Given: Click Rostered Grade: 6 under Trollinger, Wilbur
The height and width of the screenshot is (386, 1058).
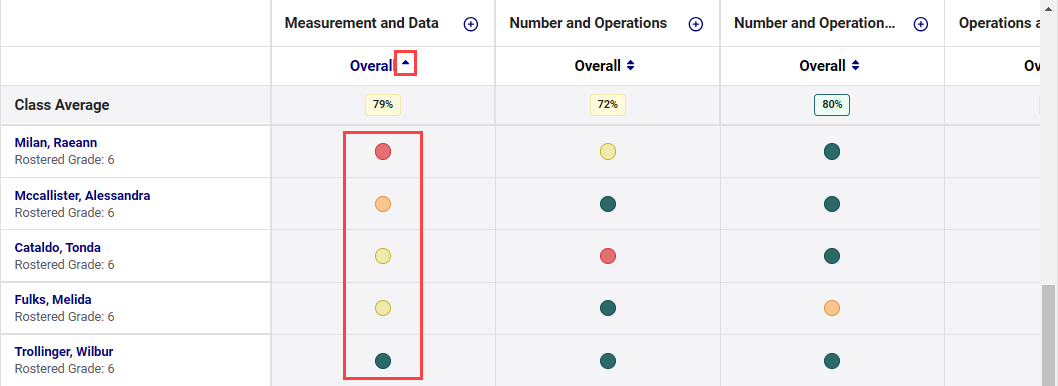Looking at the screenshot, I should point(65,368).
